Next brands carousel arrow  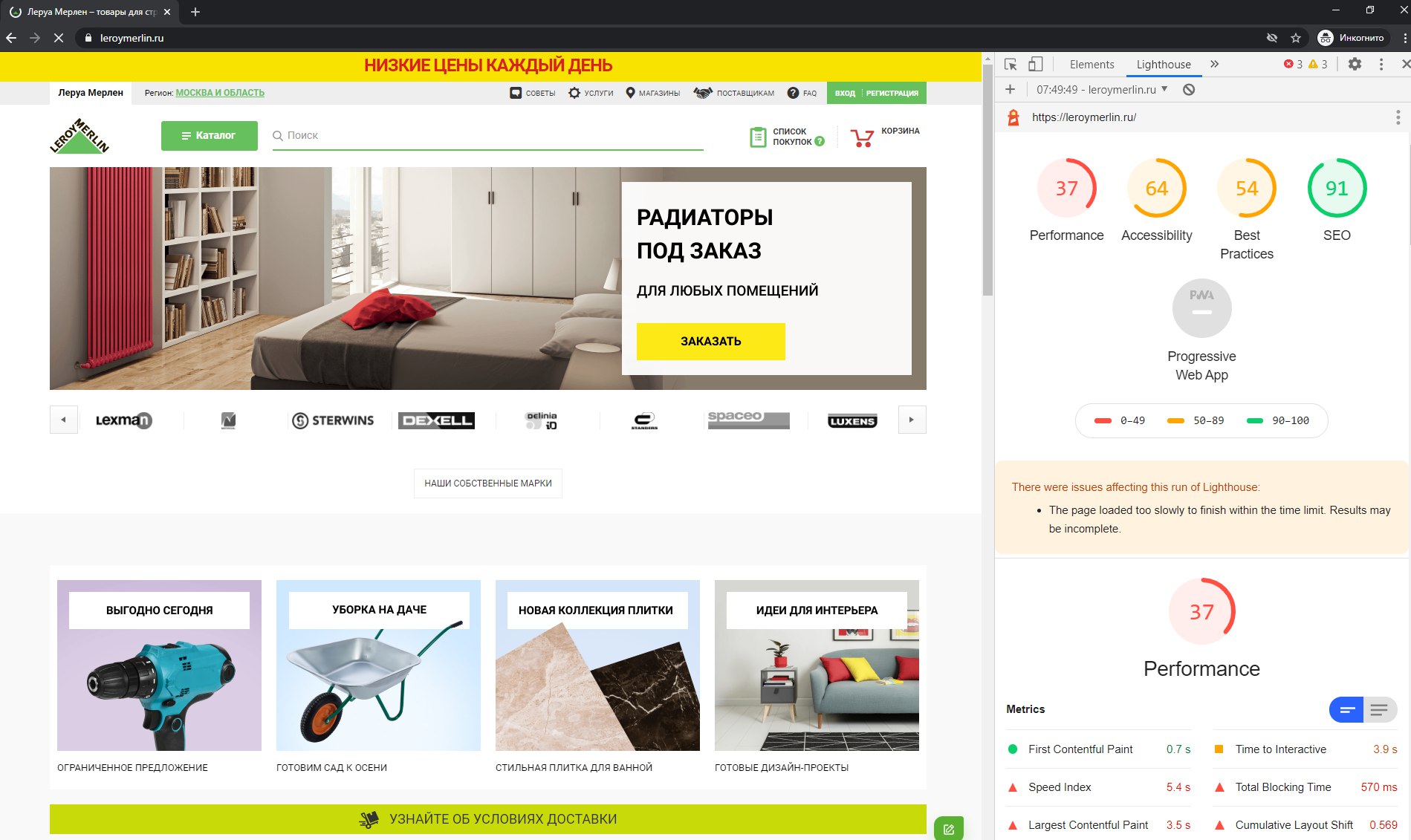(912, 420)
